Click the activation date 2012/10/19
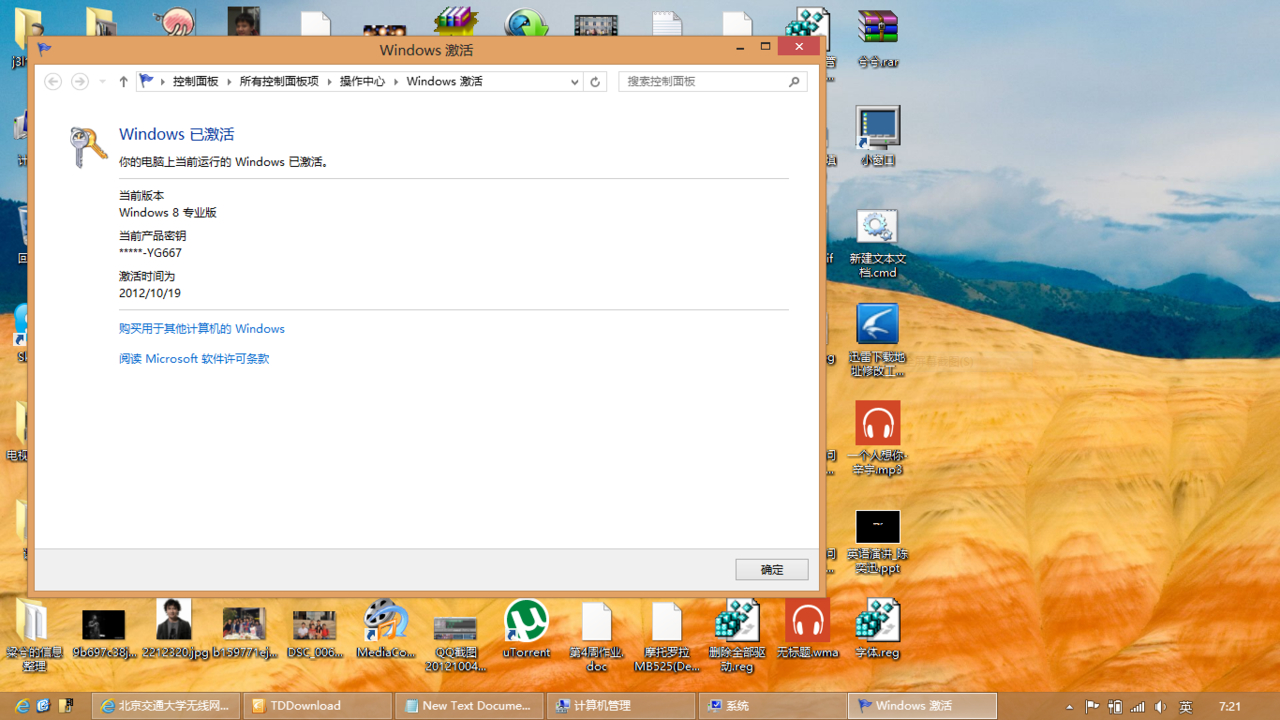The image size is (1280, 720). (x=150, y=294)
